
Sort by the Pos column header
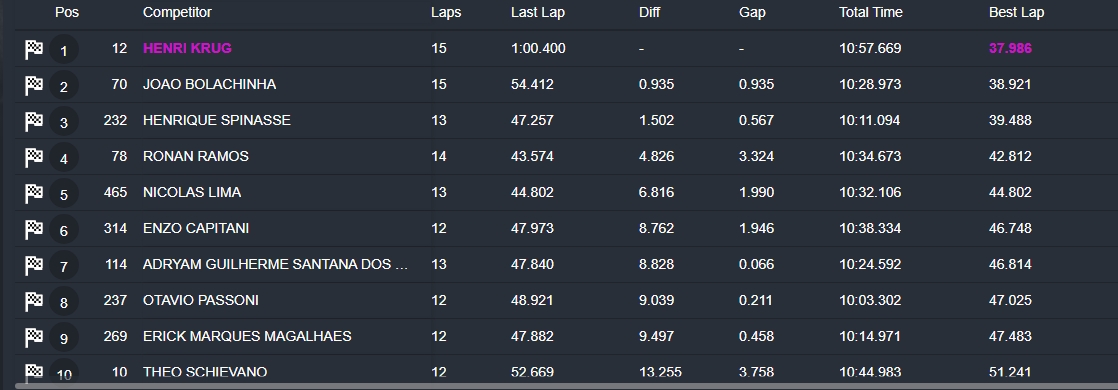pyautogui.click(x=67, y=12)
